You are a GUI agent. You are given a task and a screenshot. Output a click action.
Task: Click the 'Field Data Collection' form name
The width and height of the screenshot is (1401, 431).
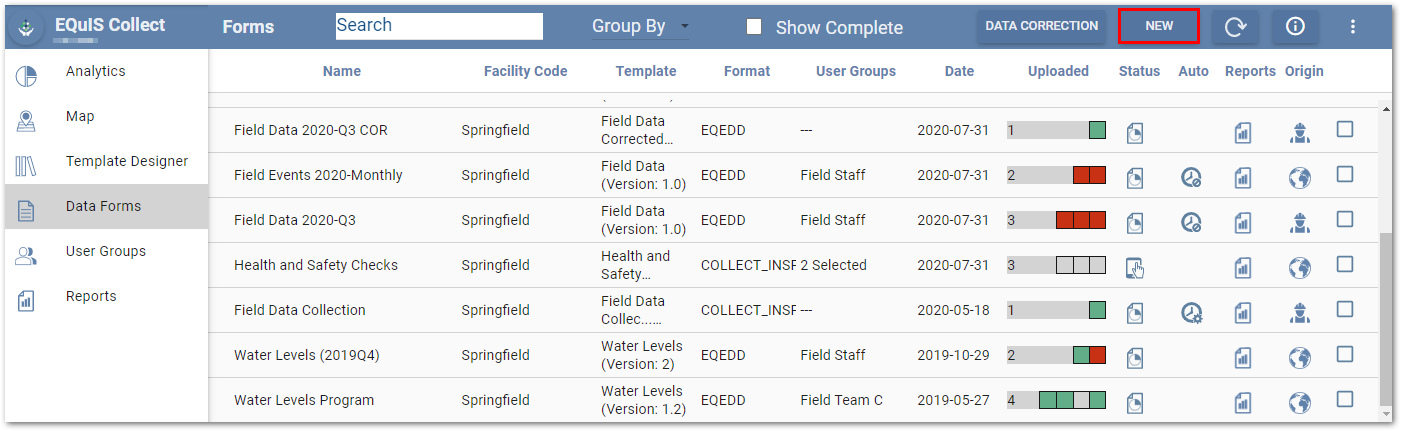tap(300, 310)
